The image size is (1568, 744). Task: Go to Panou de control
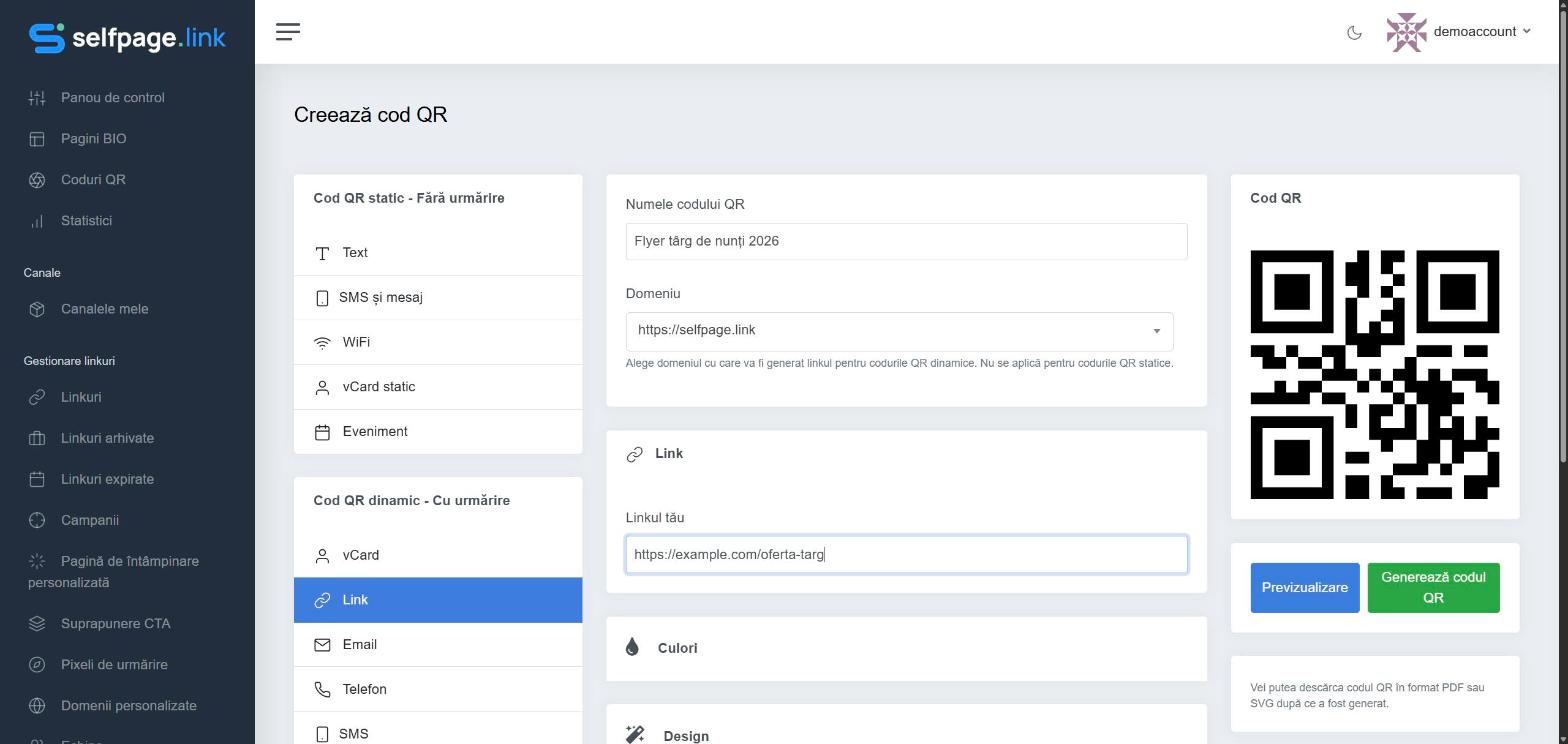tap(112, 98)
